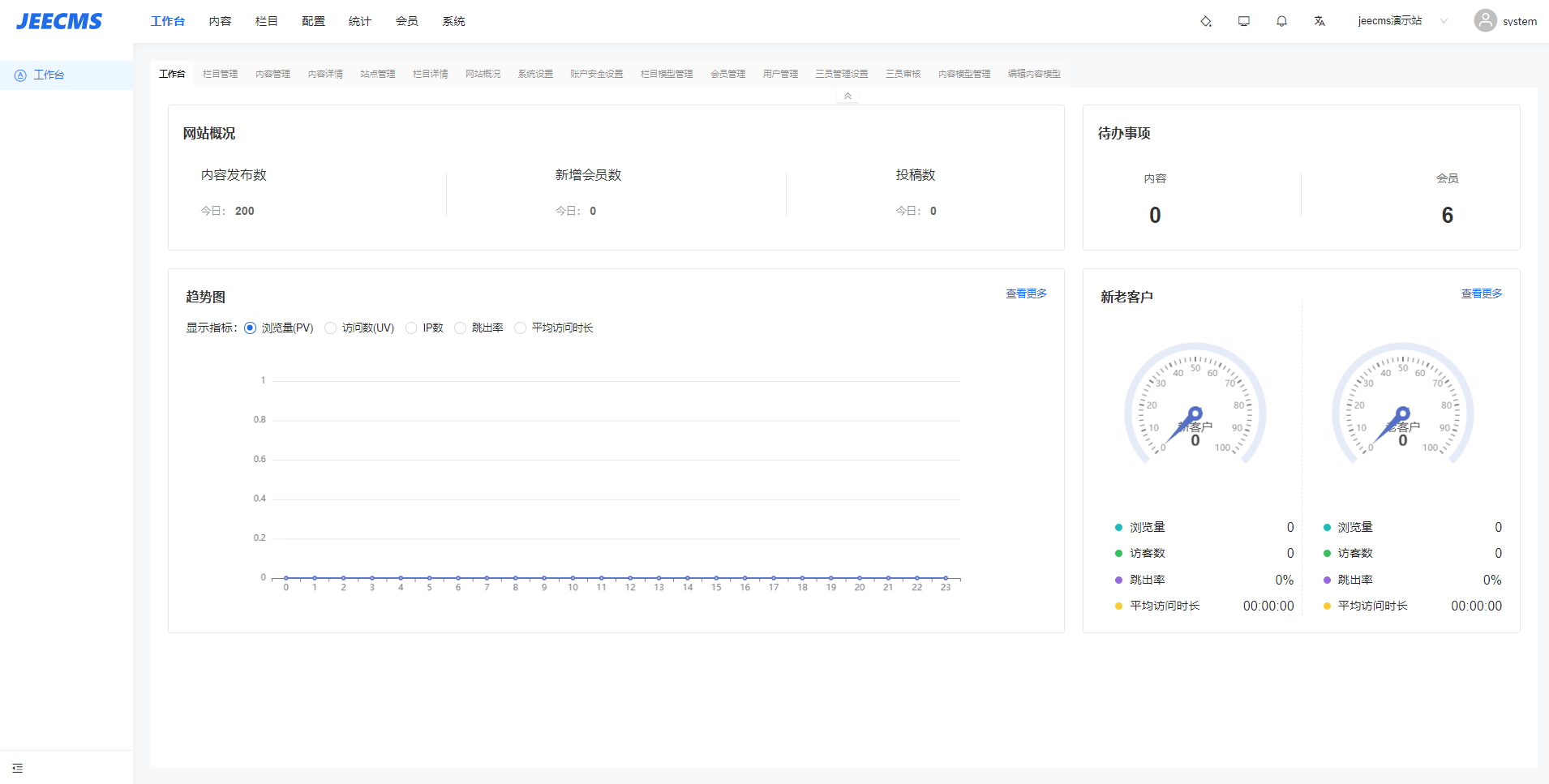Expand the jeecms演示站 site dropdown

[x=1444, y=21]
